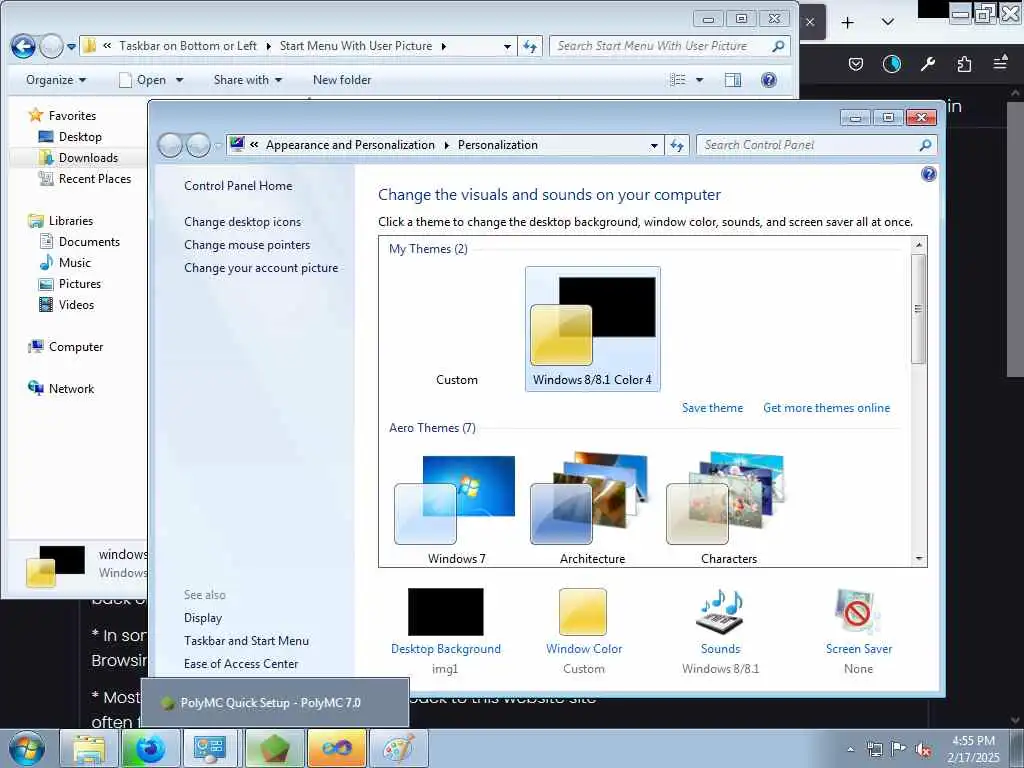The width and height of the screenshot is (1024, 768).
Task: Select the Characters theme
Action: click(728, 509)
